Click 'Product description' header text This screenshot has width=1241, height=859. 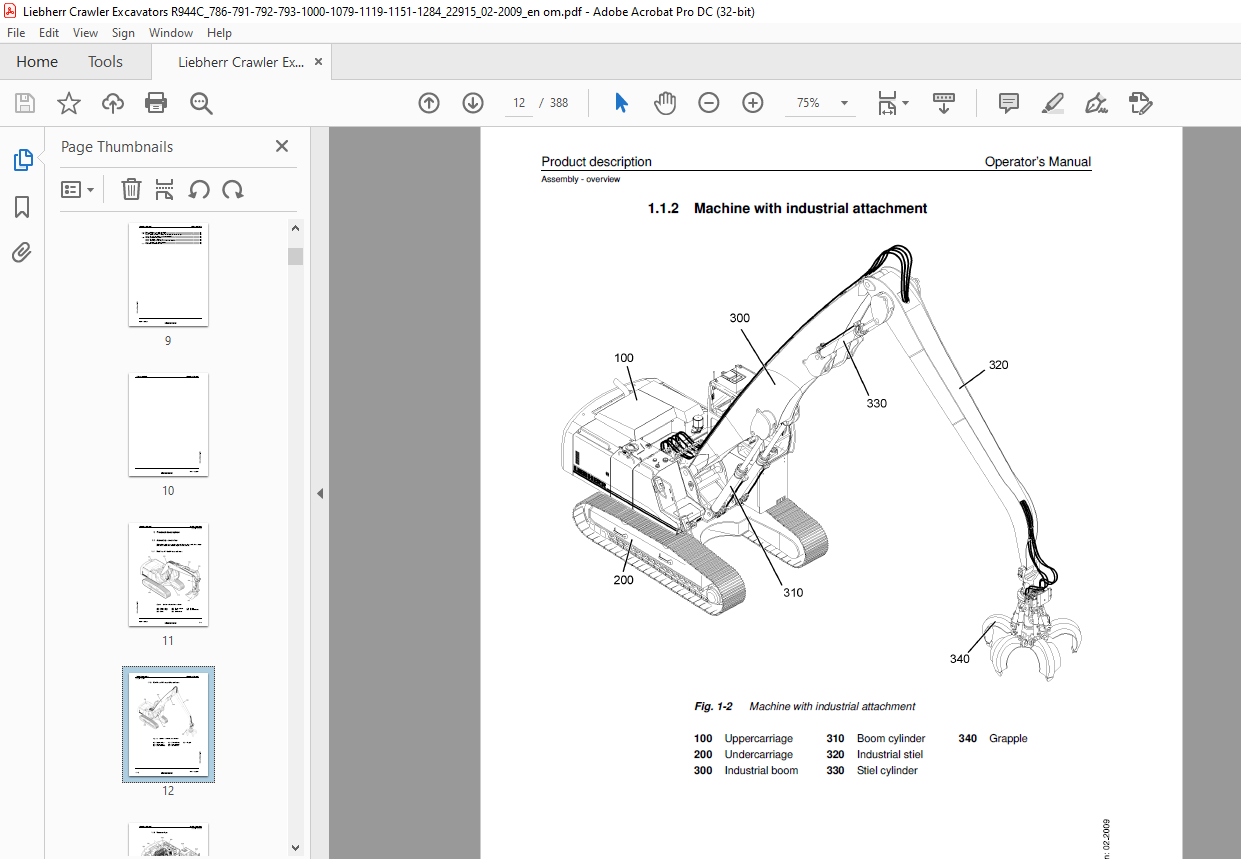click(x=596, y=162)
